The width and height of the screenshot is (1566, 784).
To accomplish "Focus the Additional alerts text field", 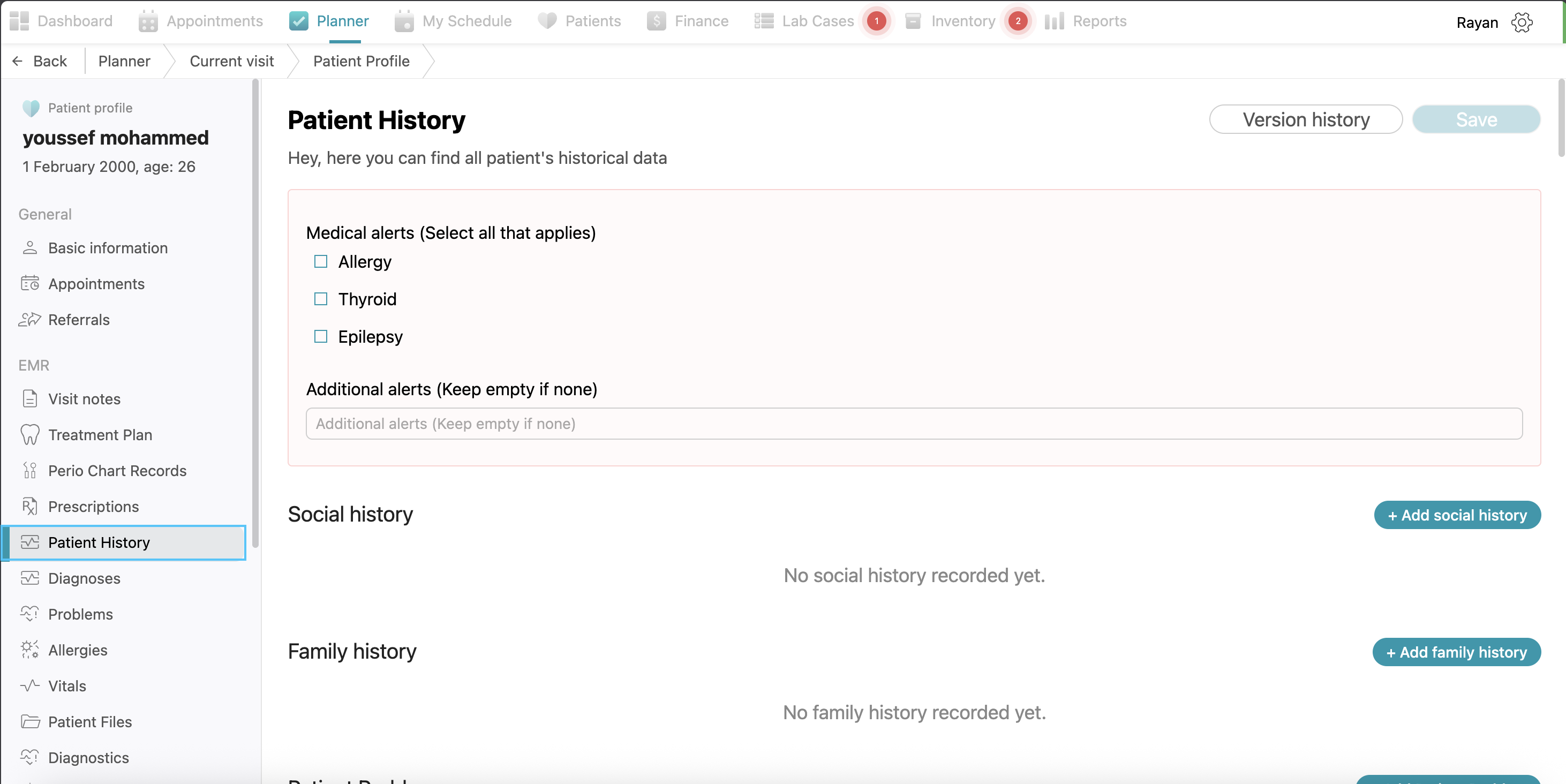I will 914,424.
